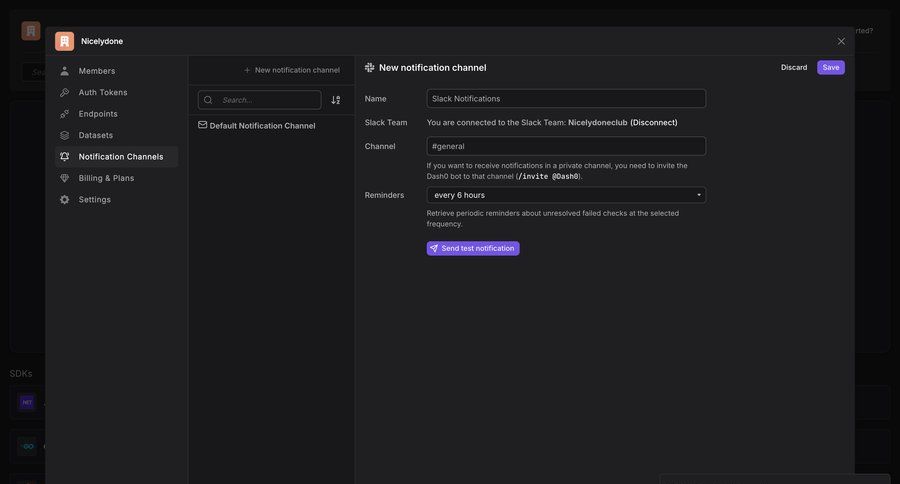Open the Reminders frequency dropdown
Screen dimensions: 900x484
point(566,195)
